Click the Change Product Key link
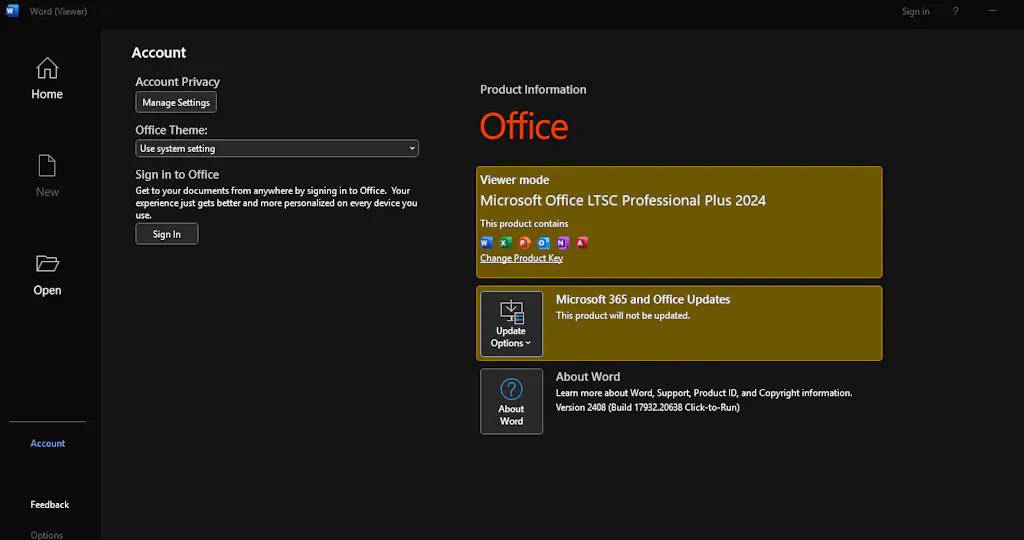The width and height of the screenshot is (1024, 540). tap(521, 258)
